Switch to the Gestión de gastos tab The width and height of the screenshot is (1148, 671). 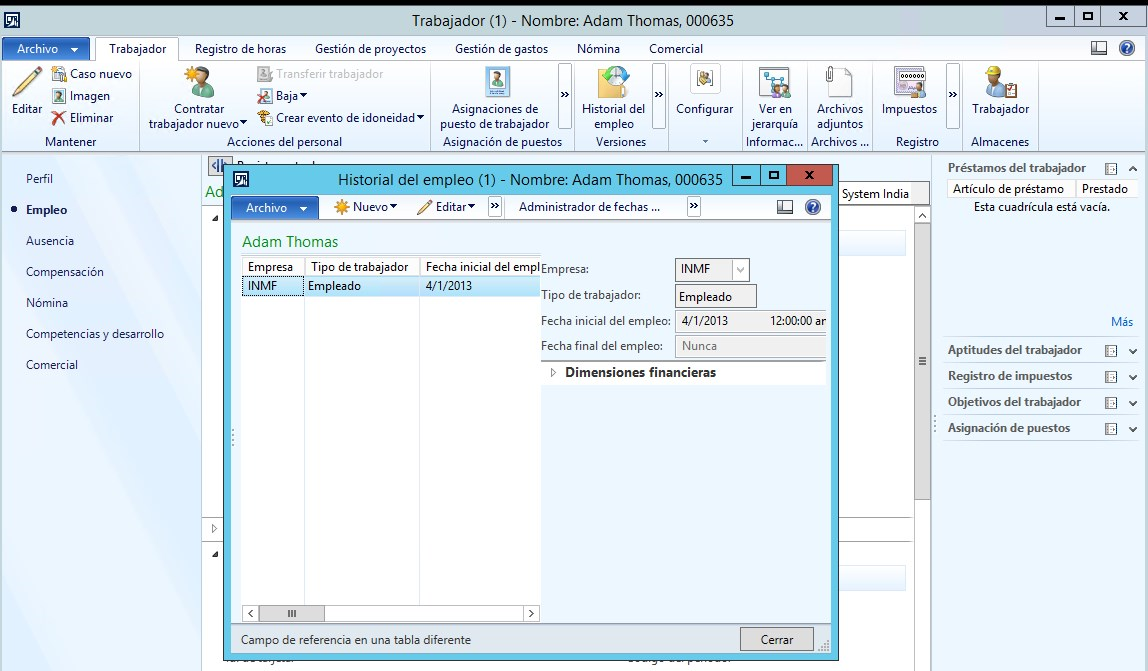pyautogui.click(x=502, y=49)
